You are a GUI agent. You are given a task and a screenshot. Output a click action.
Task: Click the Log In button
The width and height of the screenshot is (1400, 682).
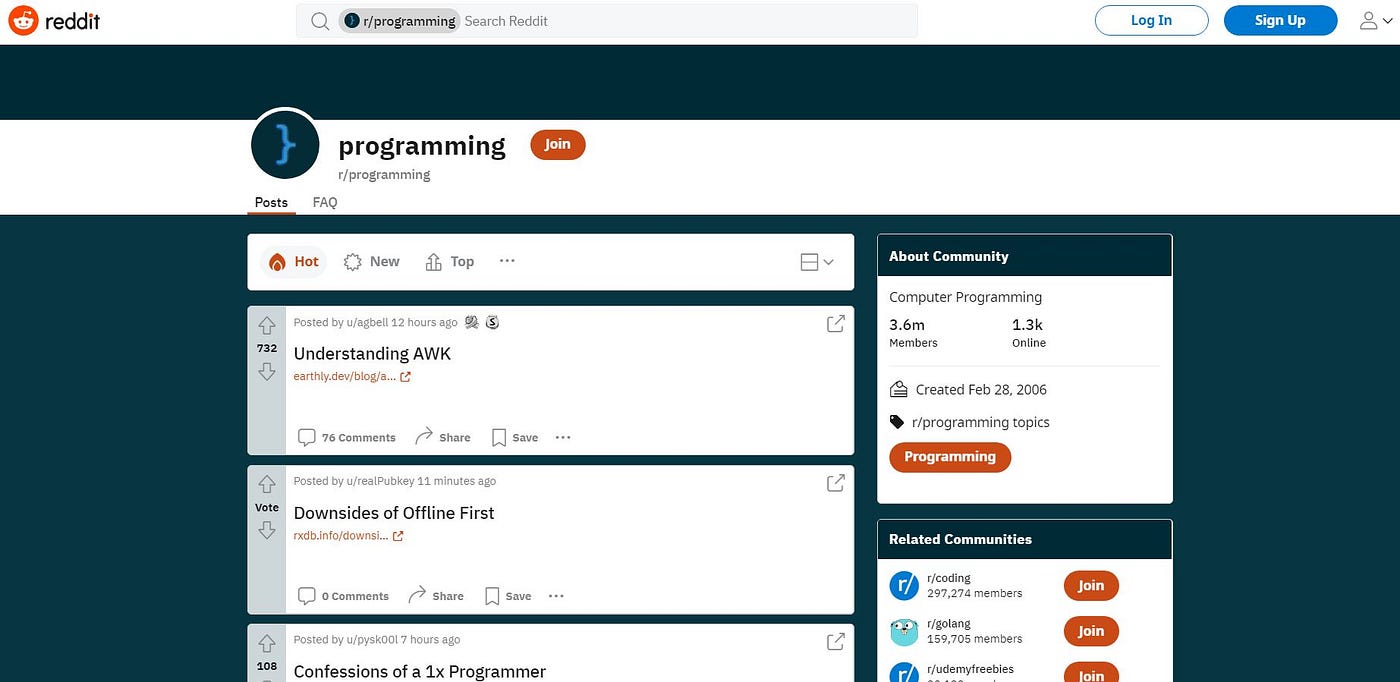pyautogui.click(x=1151, y=20)
